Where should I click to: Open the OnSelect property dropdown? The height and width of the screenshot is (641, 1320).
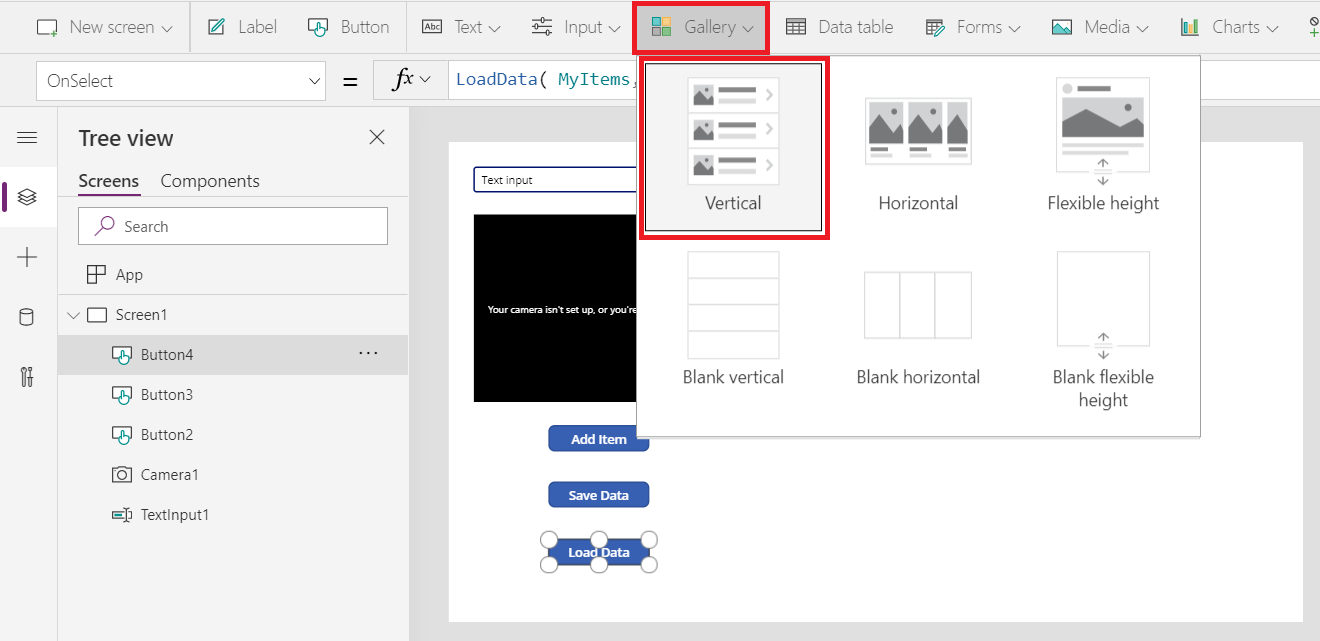tap(314, 80)
